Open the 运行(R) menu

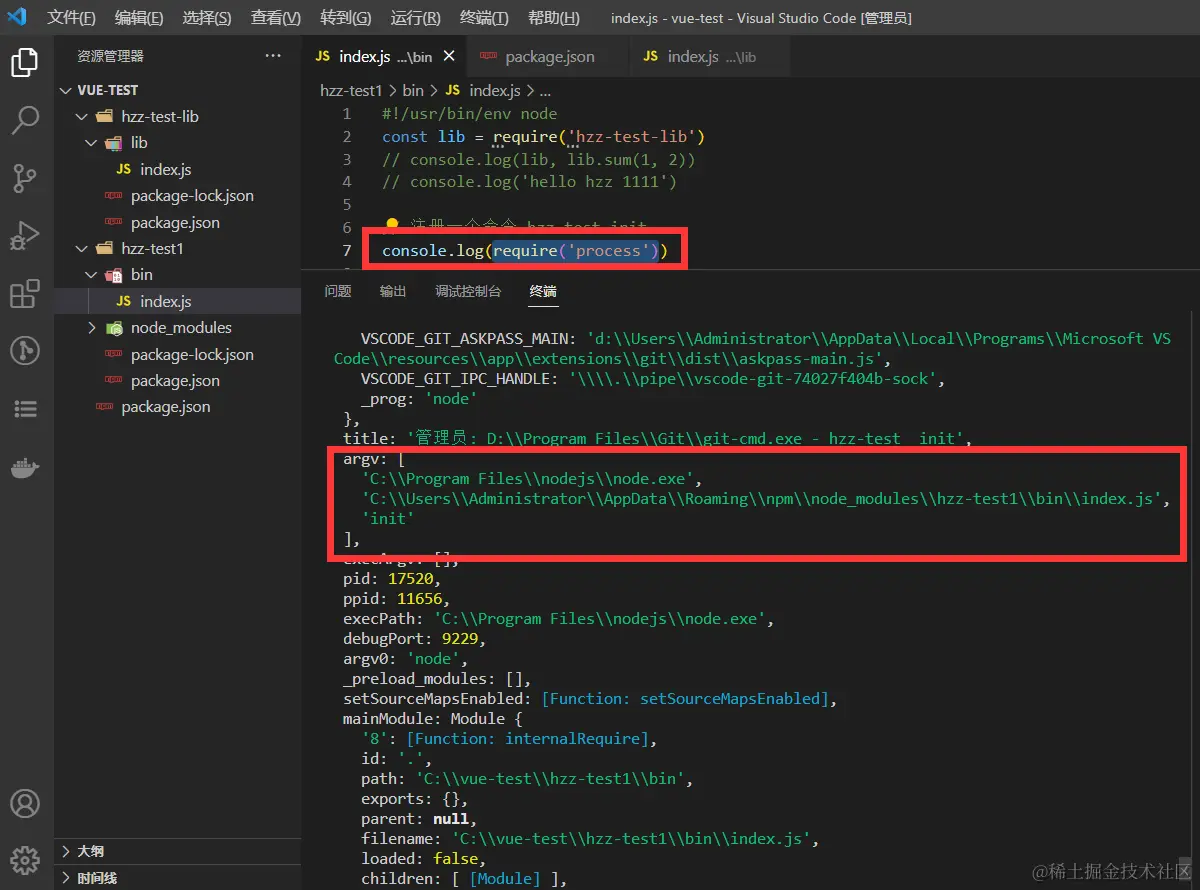[415, 18]
